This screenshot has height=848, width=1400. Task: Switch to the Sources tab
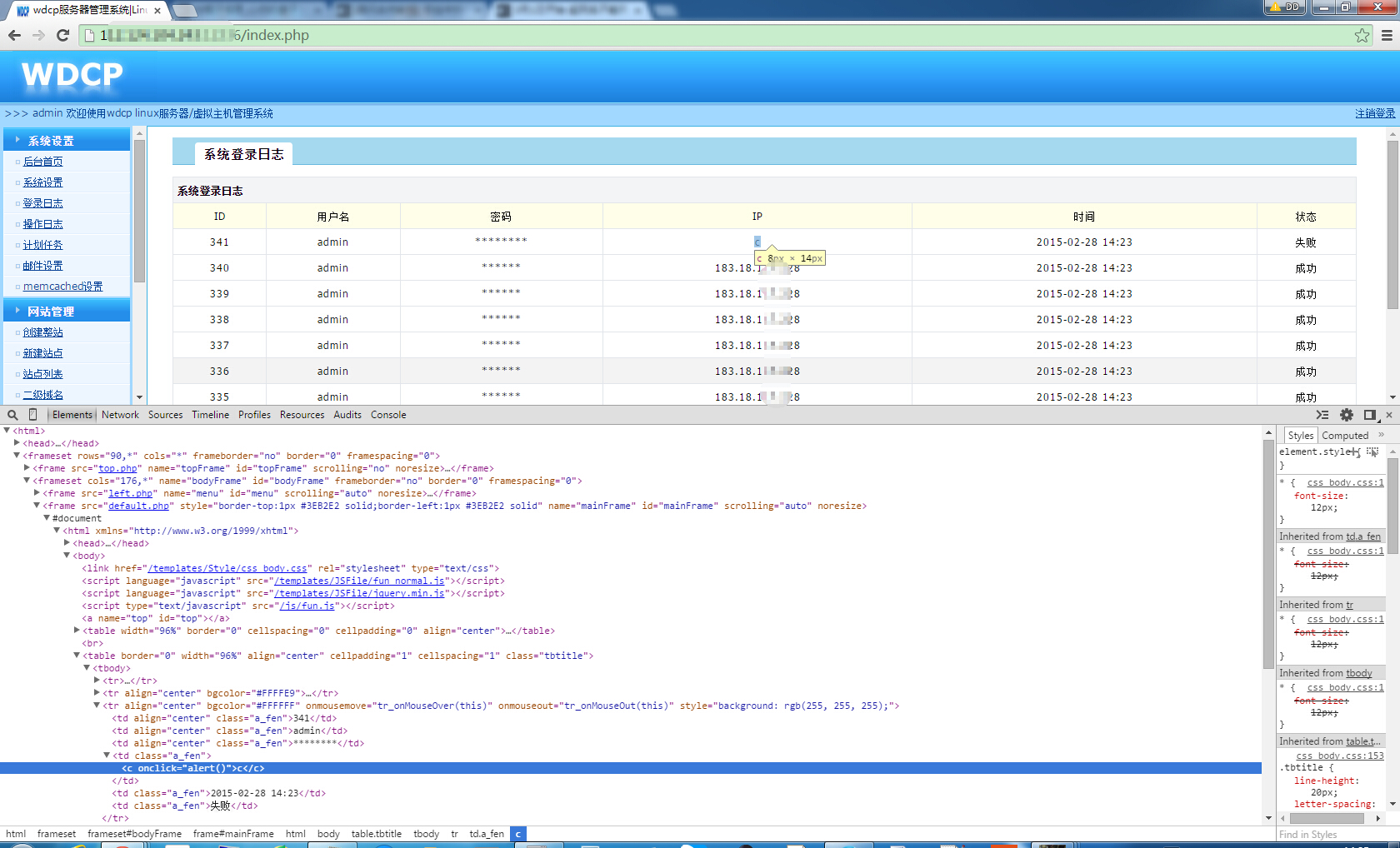(165, 415)
